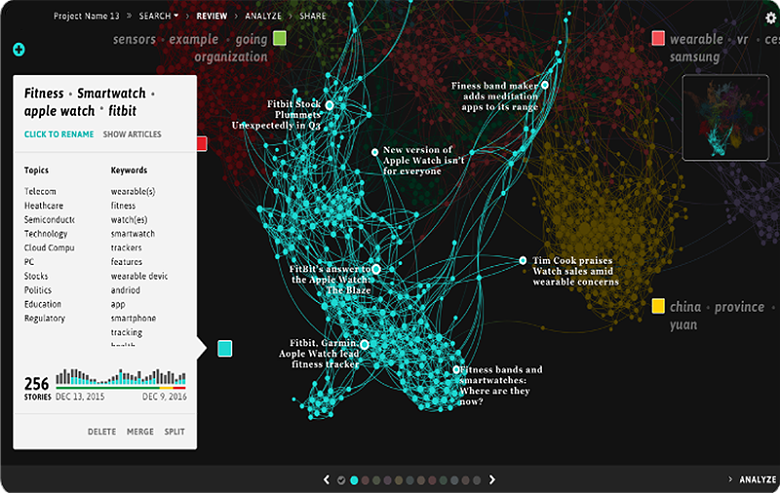780x493 pixels.
Task: Open the network overview minimap thumbnail
Action: coord(725,117)
